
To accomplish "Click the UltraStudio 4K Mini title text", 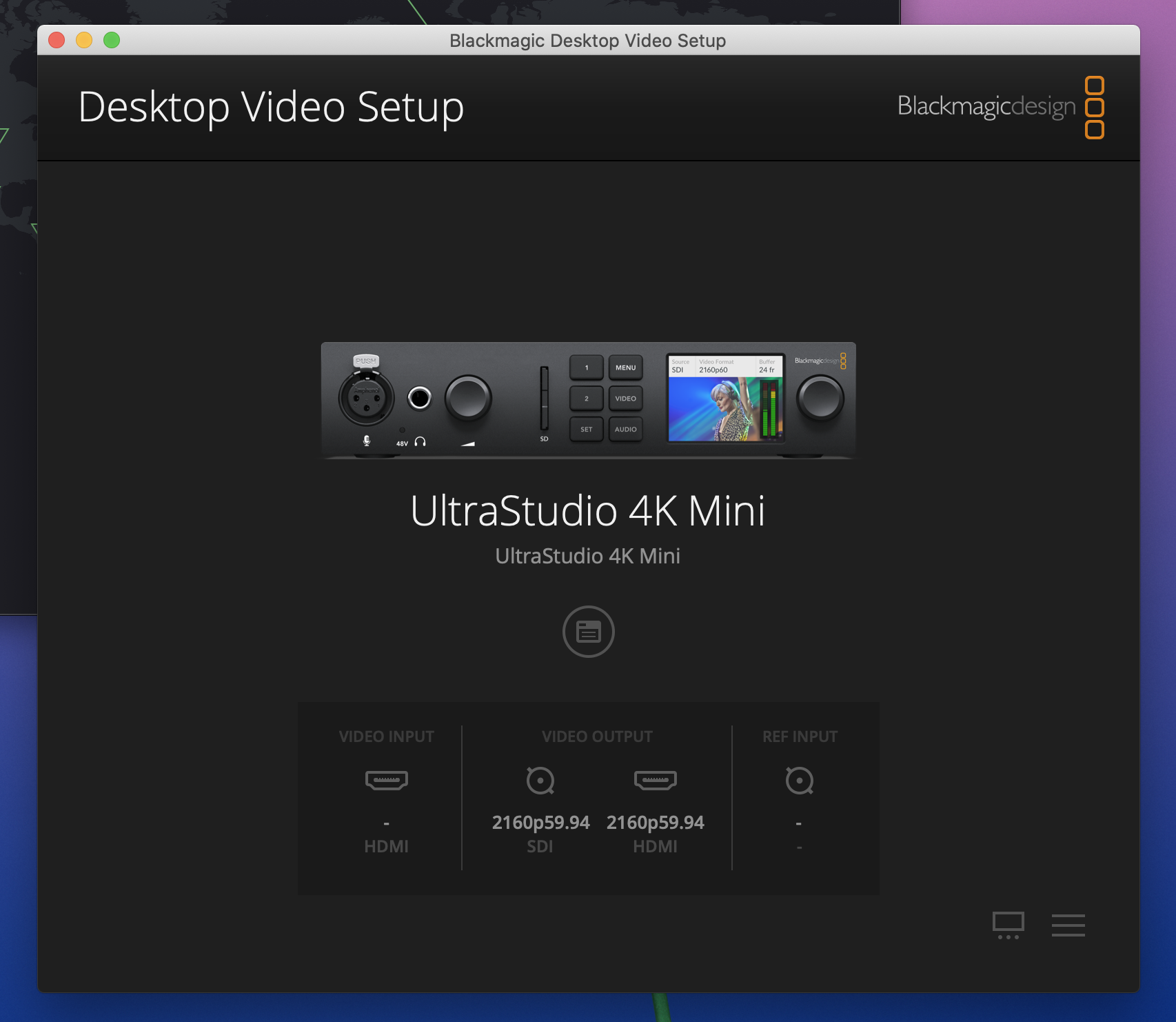I will pos(587,511).
